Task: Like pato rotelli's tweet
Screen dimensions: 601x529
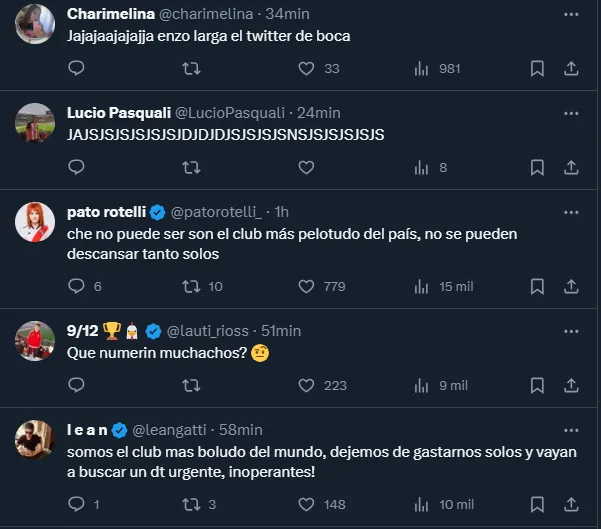Action: click(x=308, y=286)
